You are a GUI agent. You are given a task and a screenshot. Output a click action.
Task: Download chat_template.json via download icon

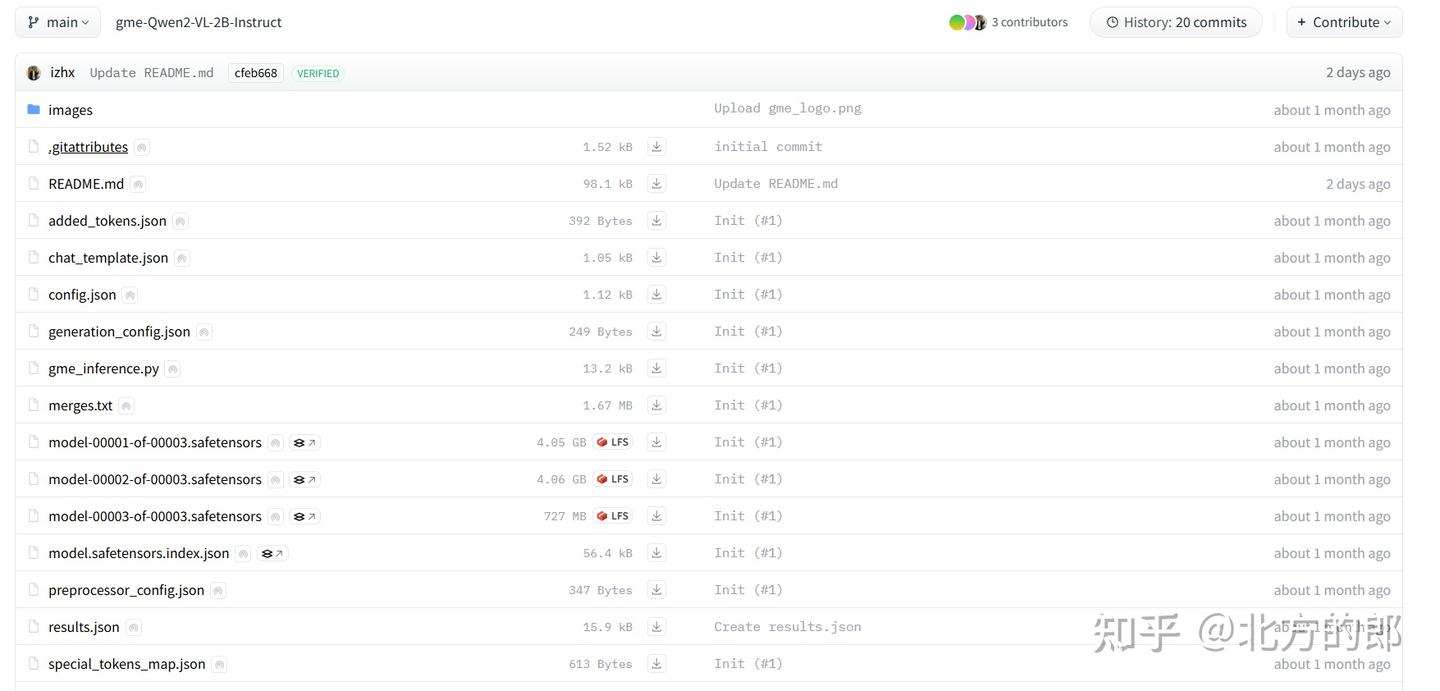(656, 258)
